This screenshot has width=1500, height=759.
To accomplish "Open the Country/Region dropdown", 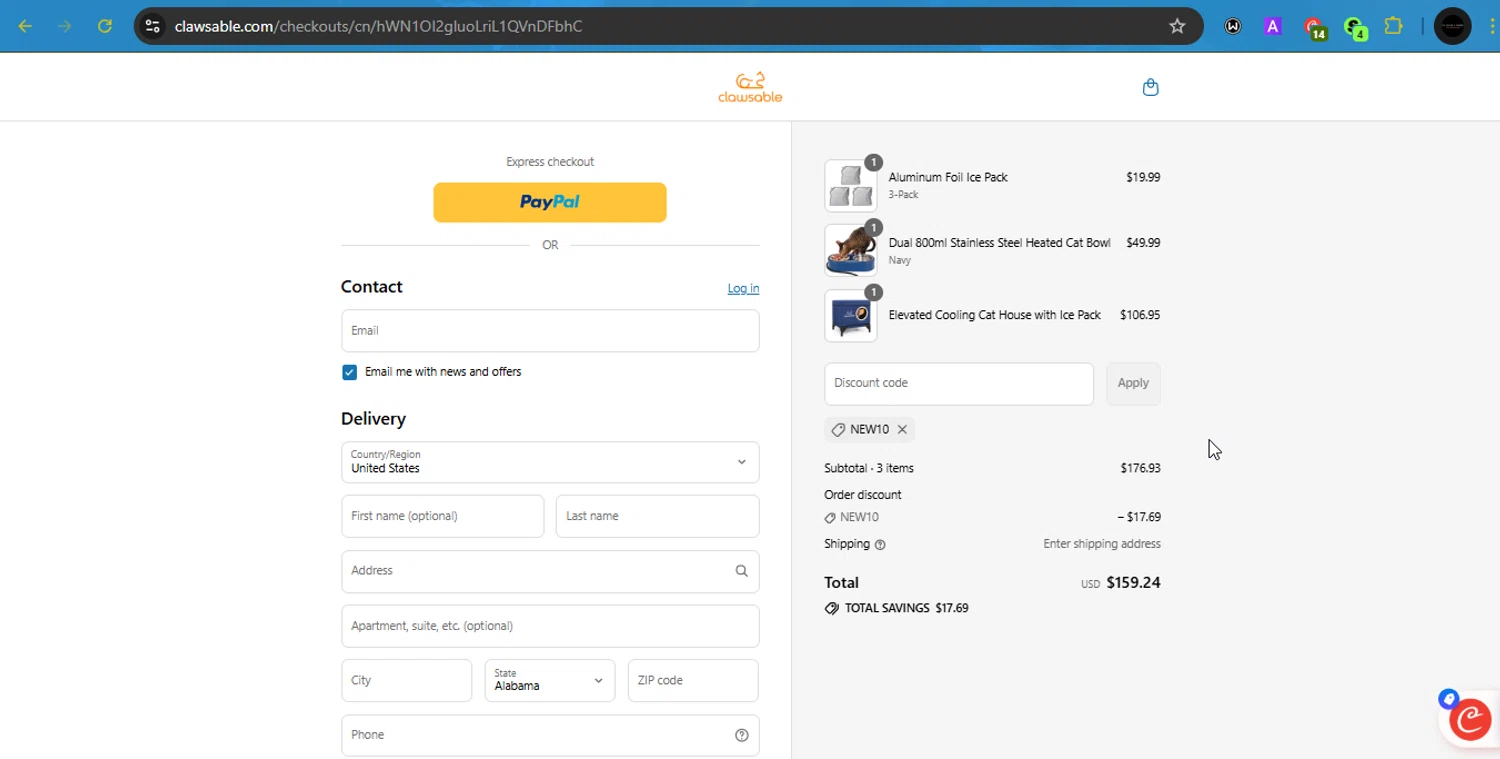I will point(550,462).
